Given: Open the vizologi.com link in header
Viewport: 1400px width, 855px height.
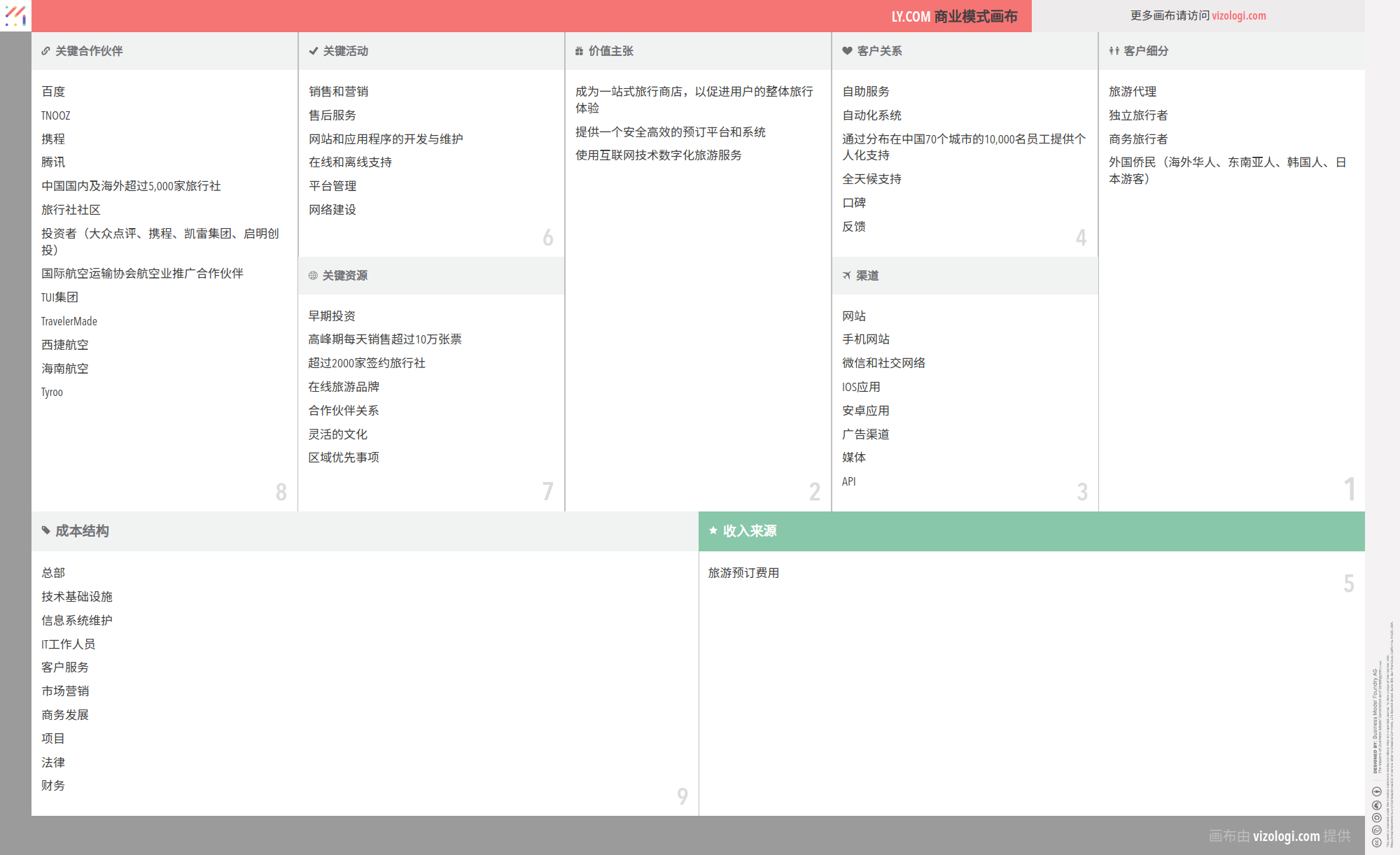Looking at the screenshot, I should [1238, 15].
